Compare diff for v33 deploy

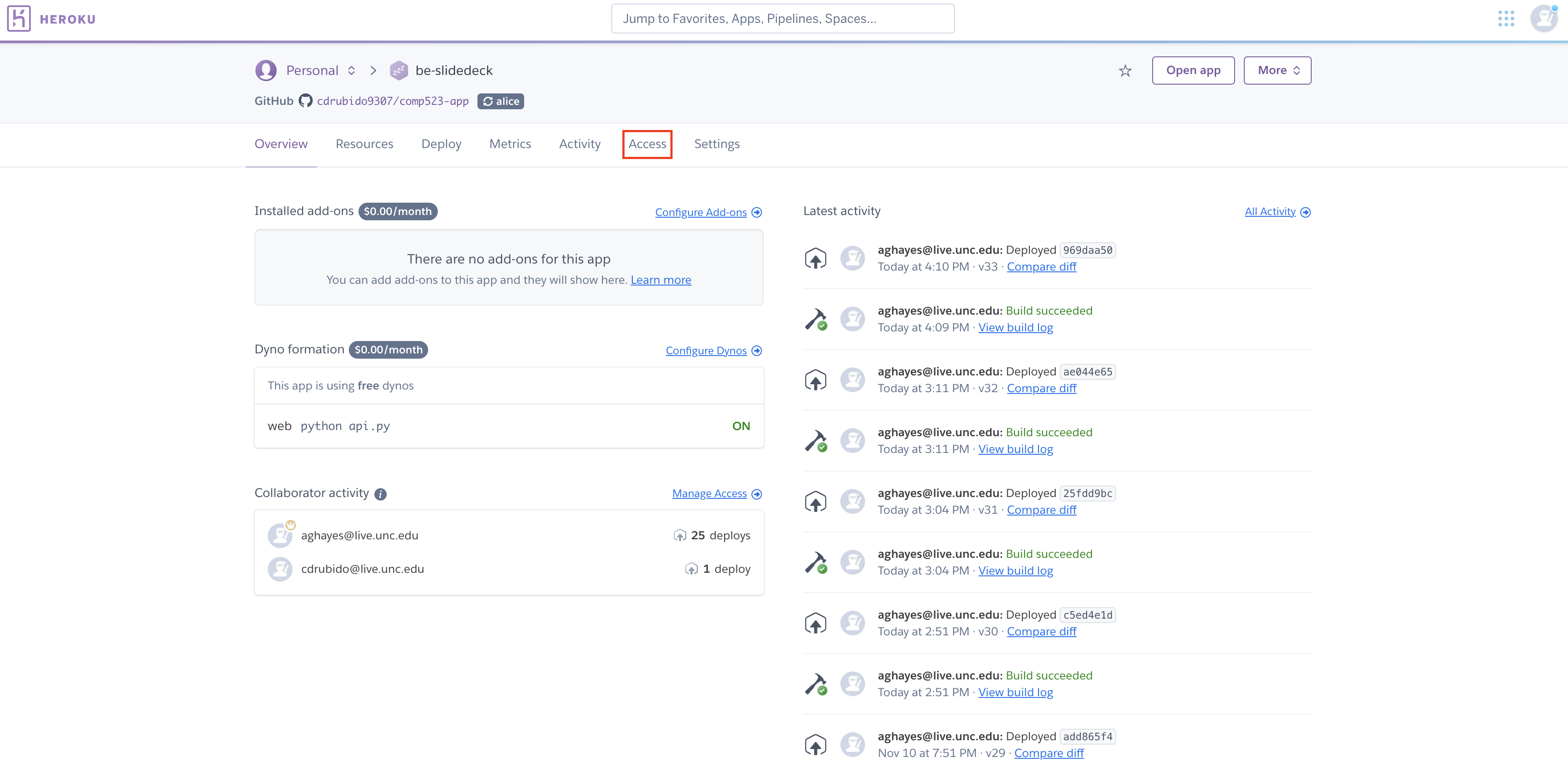tap(1042, 267)
